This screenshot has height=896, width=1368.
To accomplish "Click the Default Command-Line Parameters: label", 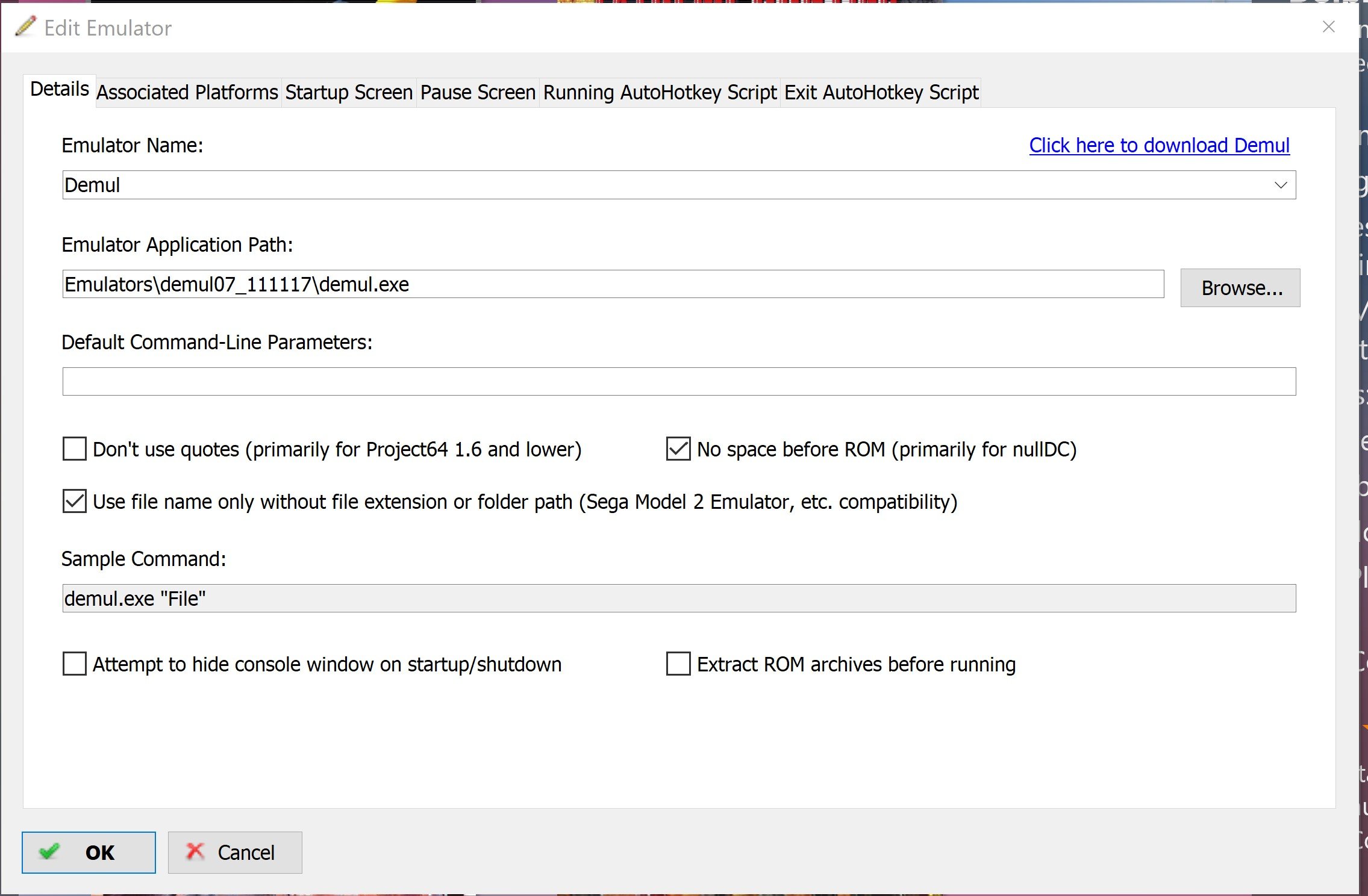I will click(x=217, y=342).
